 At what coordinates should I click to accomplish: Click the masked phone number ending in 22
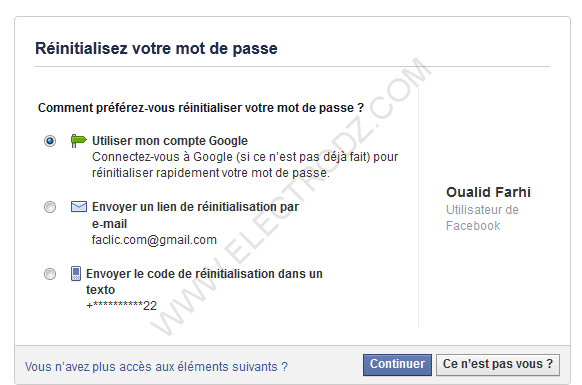point(121,306)
